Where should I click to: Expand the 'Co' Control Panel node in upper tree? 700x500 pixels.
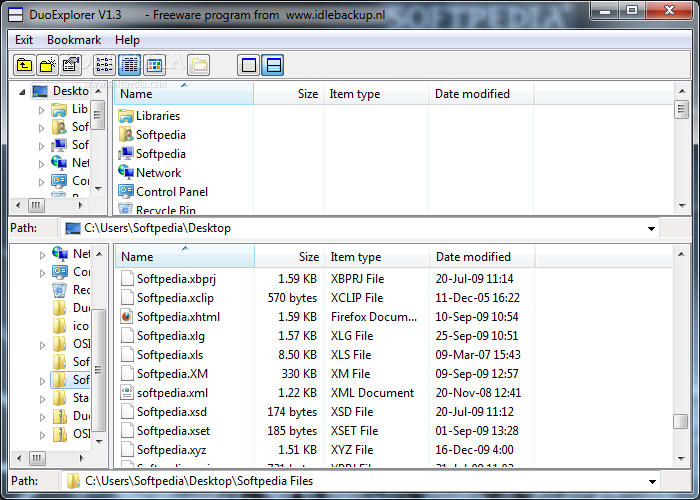(x=41, y=182)
